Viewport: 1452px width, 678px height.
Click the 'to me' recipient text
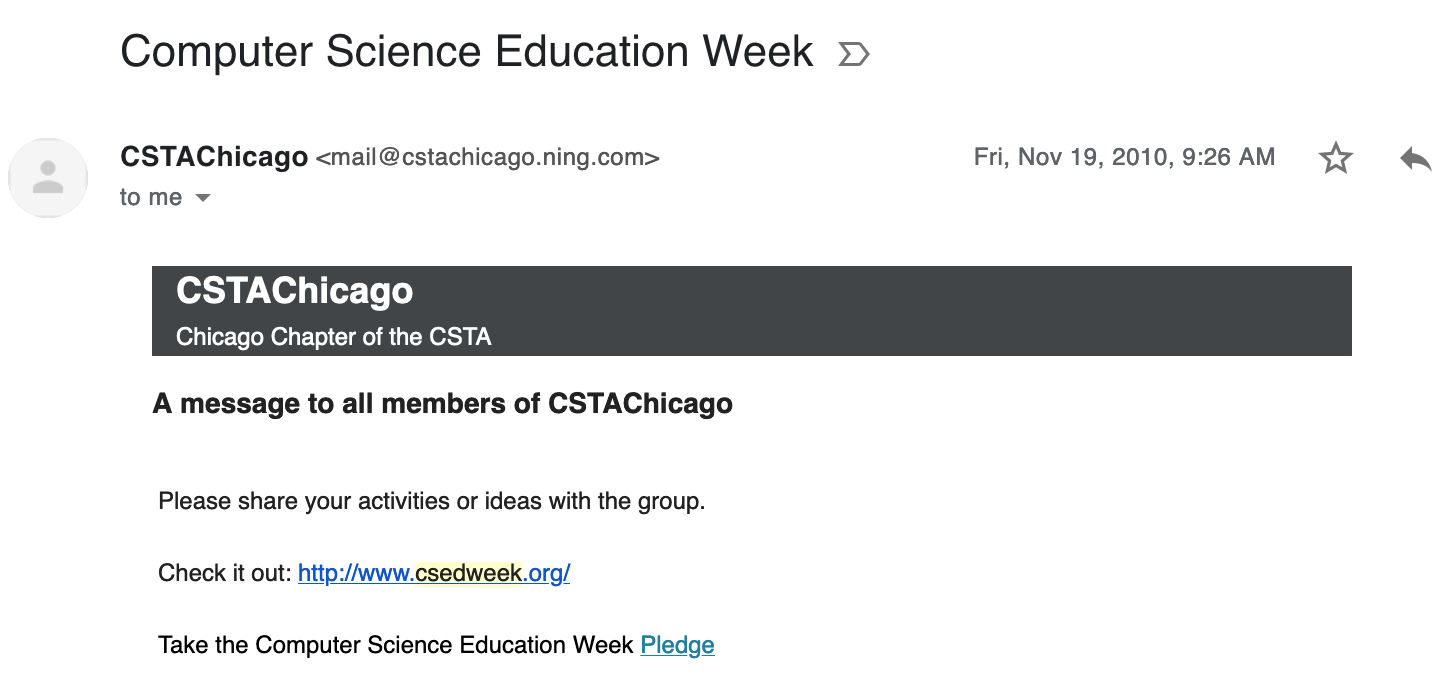coord(151,198)
